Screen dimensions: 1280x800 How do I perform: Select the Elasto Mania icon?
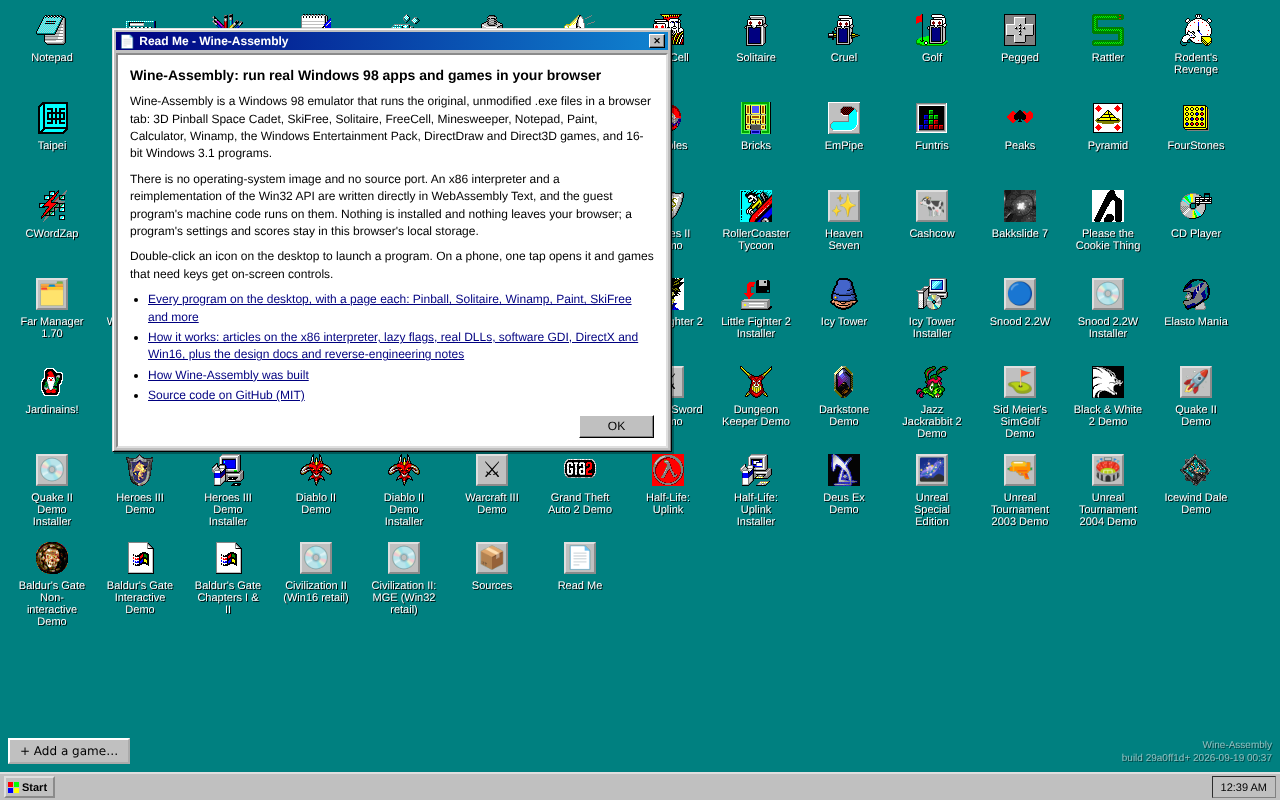(x=1196, y=294)
